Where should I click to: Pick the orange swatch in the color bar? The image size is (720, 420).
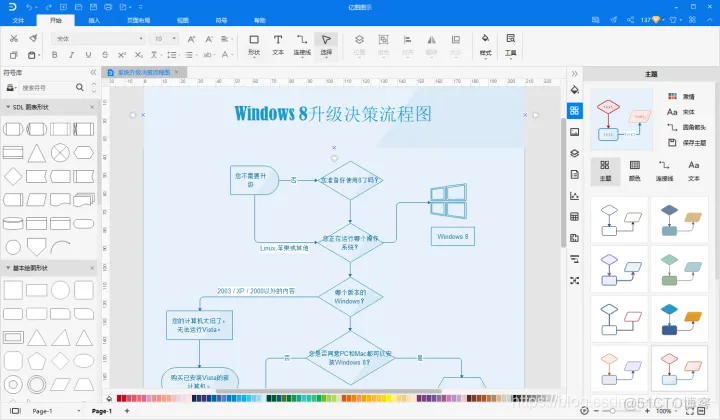click(344, 398)
